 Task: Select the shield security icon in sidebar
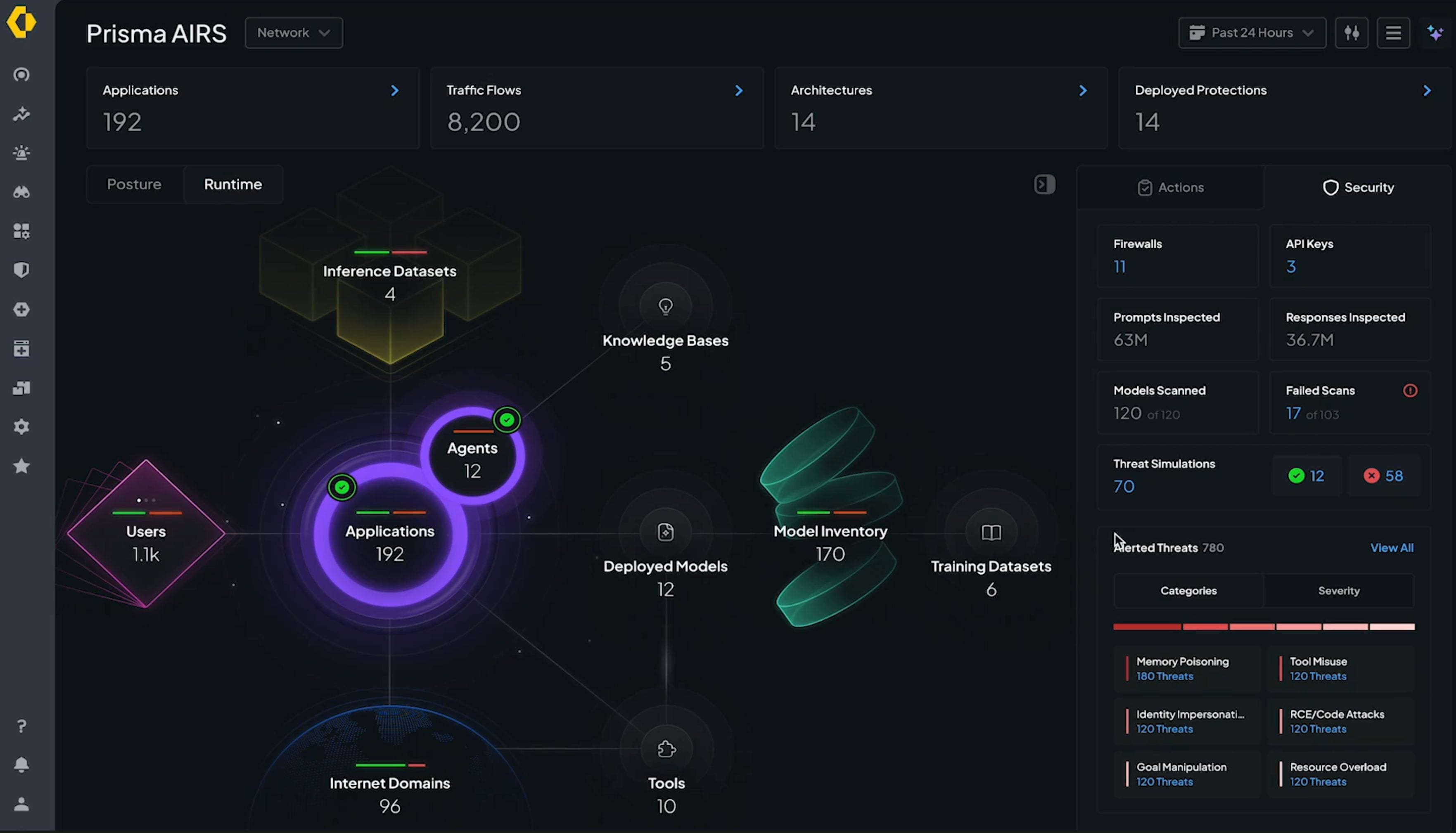[21, 270]
